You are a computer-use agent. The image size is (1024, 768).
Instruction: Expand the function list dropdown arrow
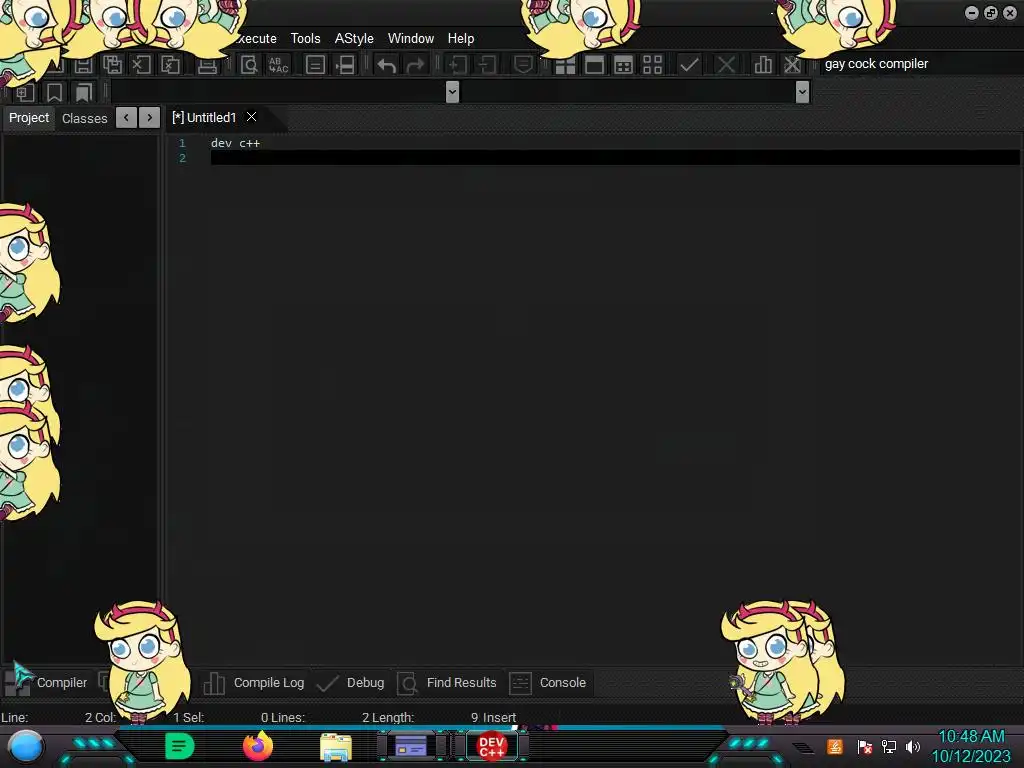tap(803, 92)
